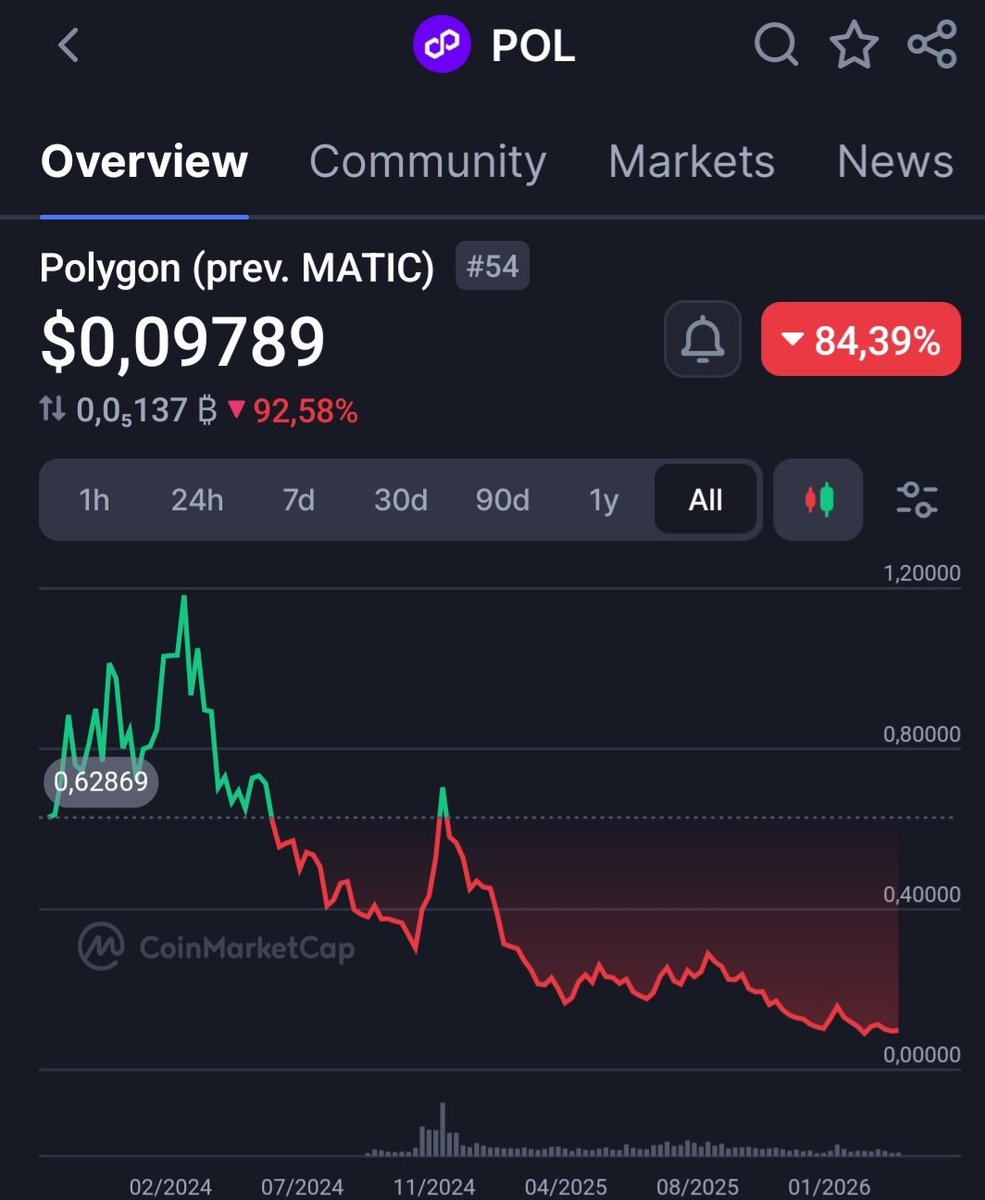Screen dimensions: 985x1200
Task: Select the 24h chart range
Action: point(197,499)
